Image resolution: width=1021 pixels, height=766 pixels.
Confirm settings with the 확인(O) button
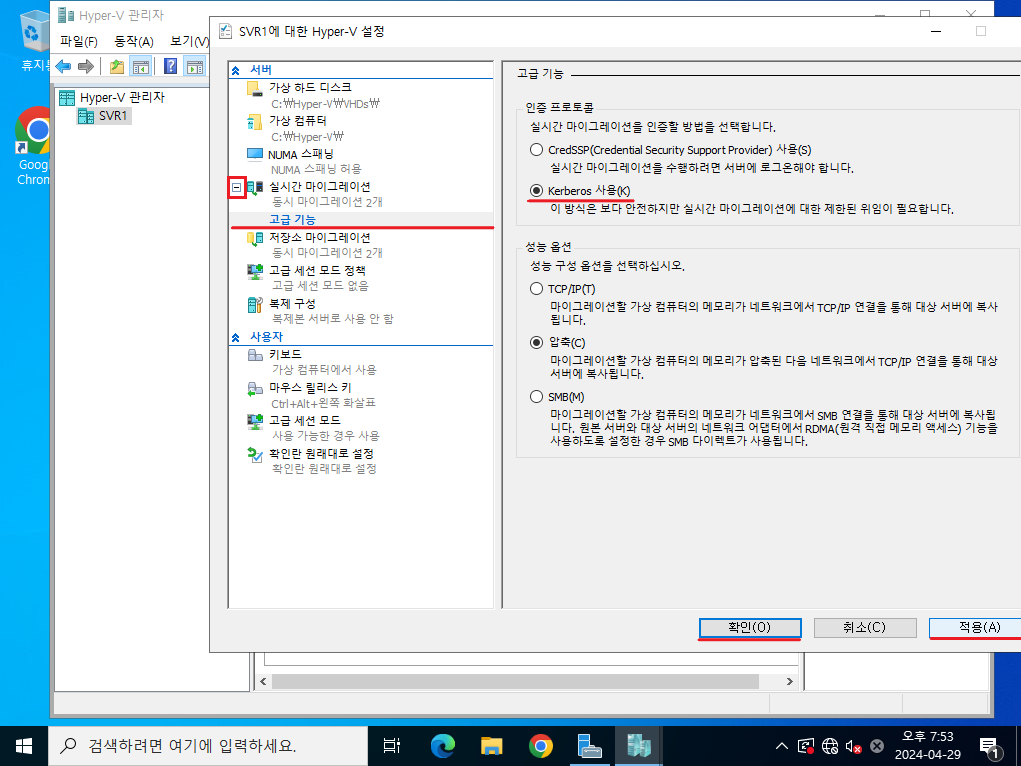click(x=749, y=627)
